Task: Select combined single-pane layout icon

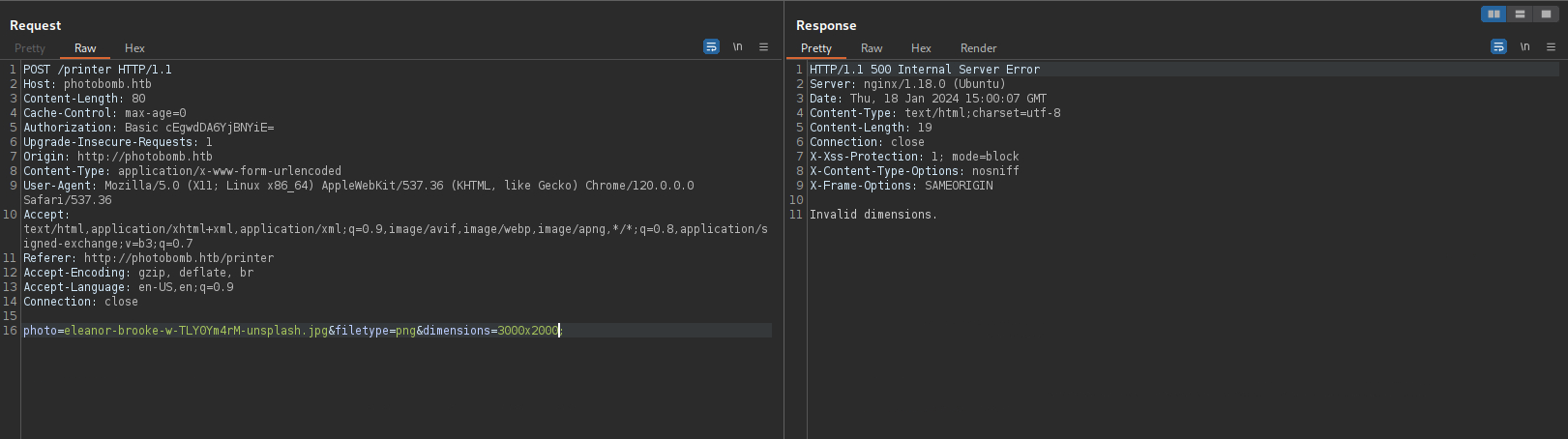Action: pyautogui.click(x=1546, y=14)
